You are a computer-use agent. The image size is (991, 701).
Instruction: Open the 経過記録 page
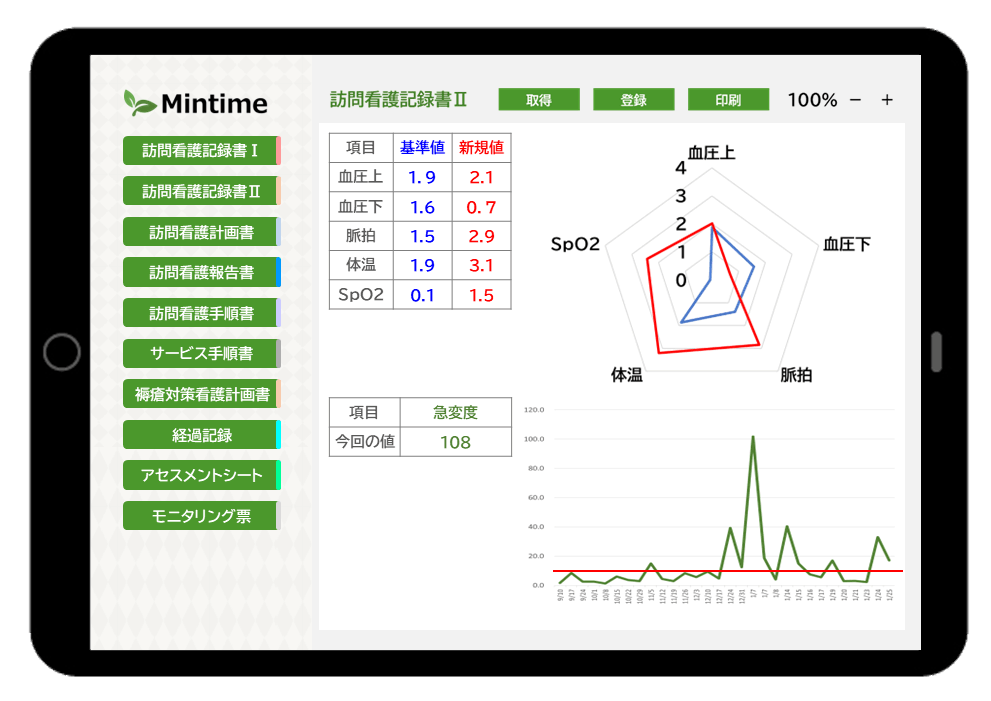[200, 435]
